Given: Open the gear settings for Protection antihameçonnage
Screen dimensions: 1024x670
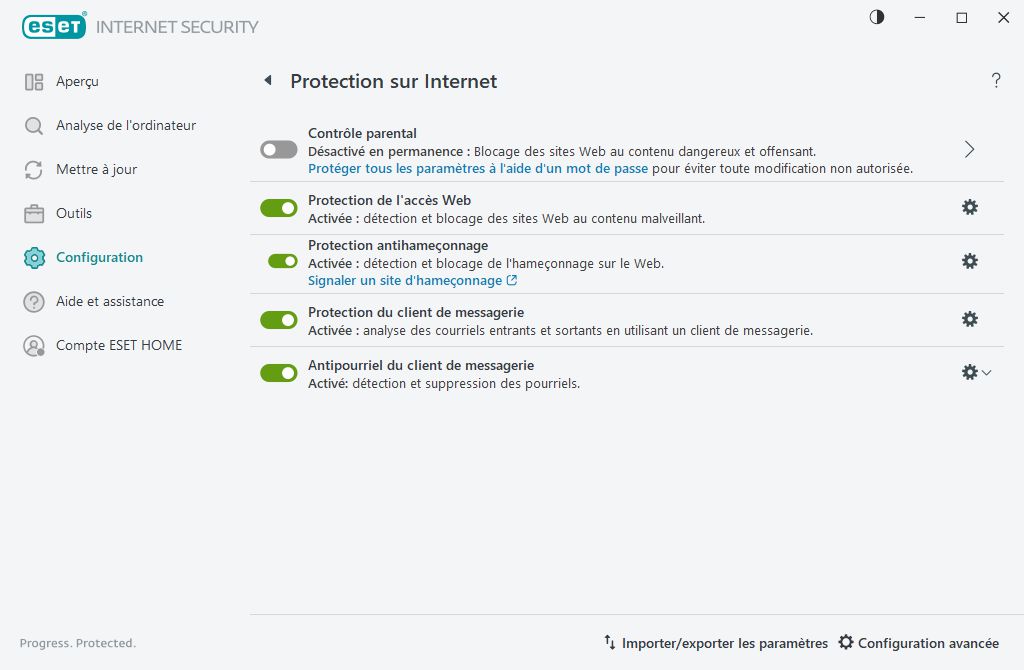Looking at the screenshot, I should coord(969,261).
